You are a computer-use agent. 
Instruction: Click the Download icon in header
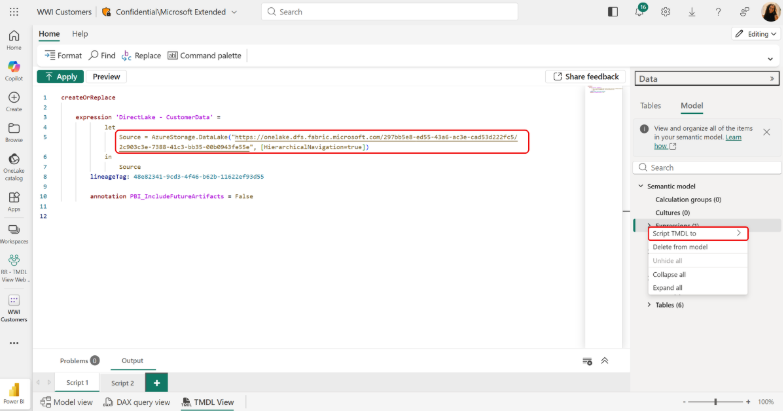[692, 12]
